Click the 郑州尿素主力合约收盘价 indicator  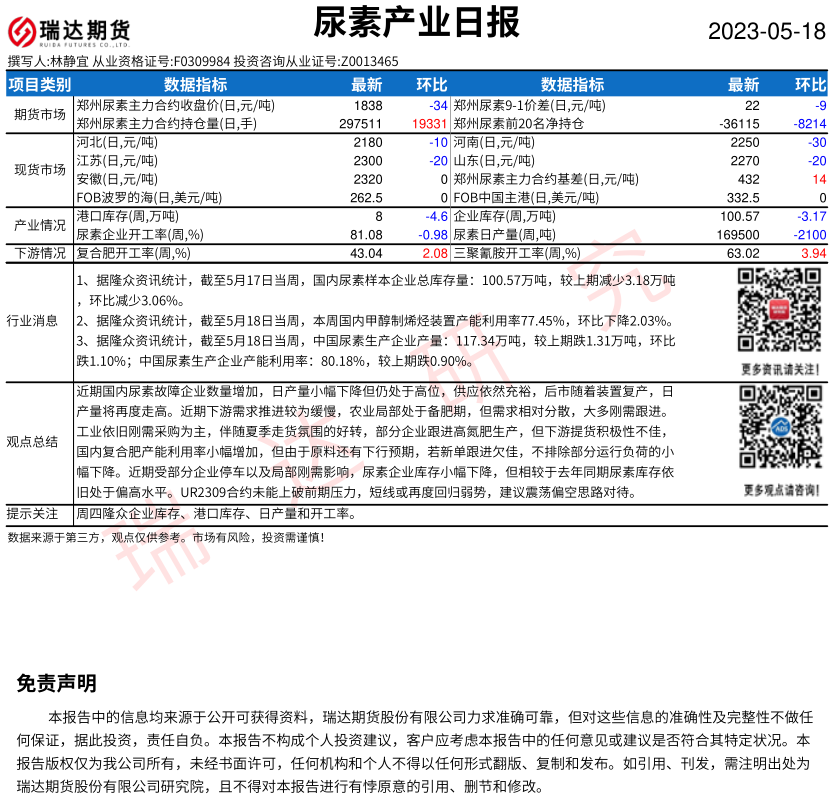click(175, 105)
